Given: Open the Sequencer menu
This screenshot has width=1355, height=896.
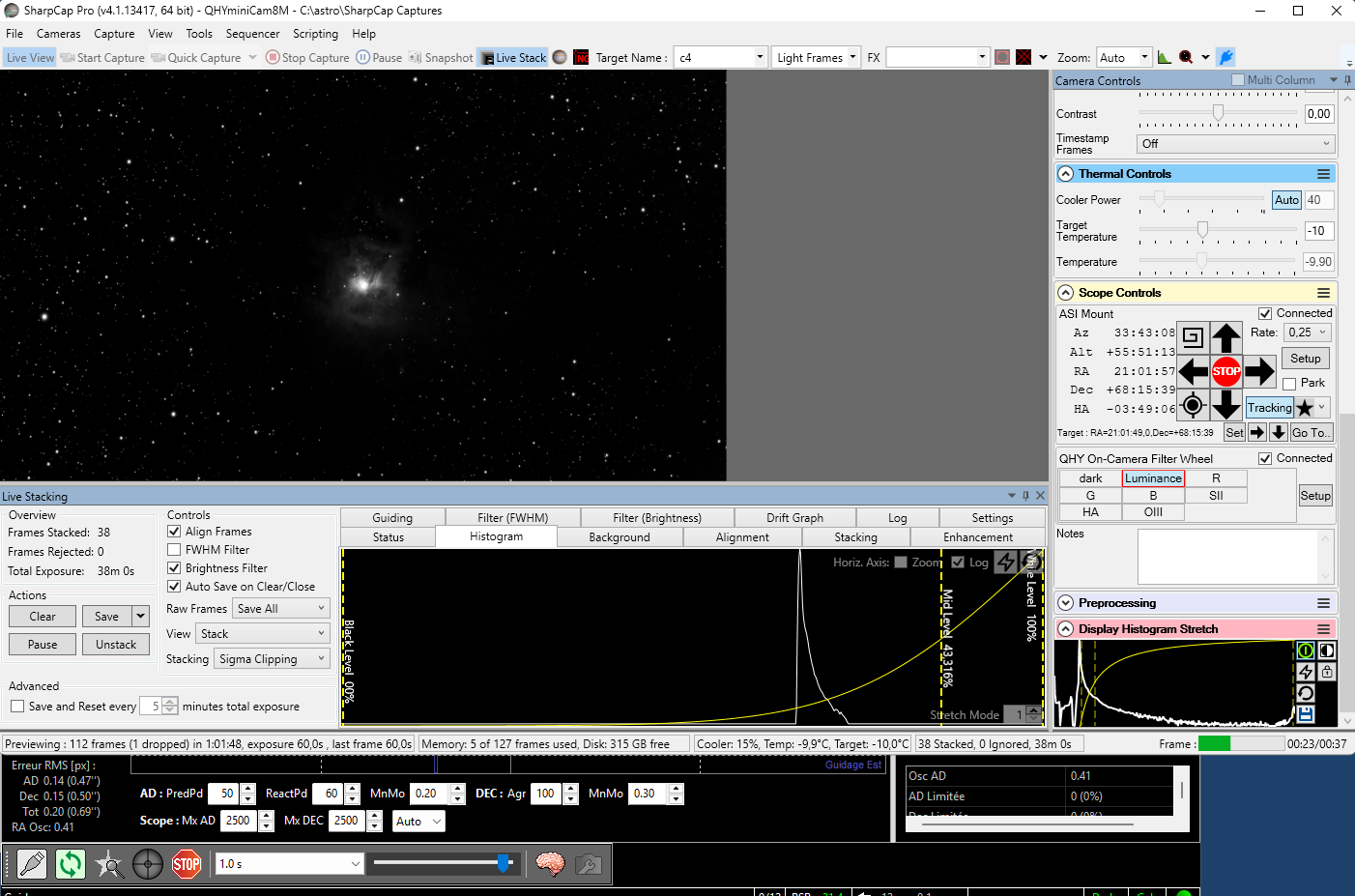Looking at the screenshot, I should tap(252, 34).
